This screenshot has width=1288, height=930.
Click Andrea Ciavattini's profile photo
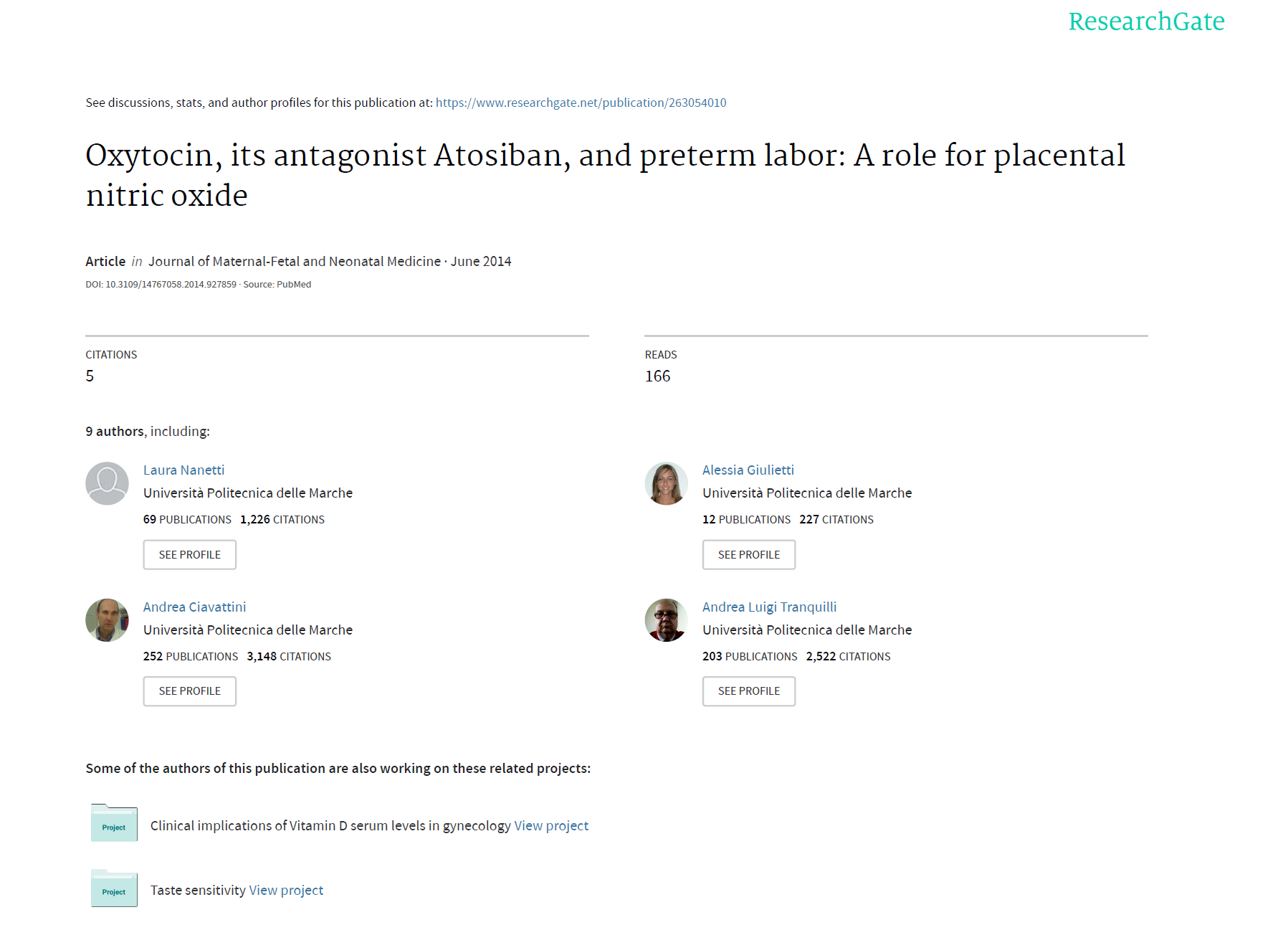click(x=107, y=620)
